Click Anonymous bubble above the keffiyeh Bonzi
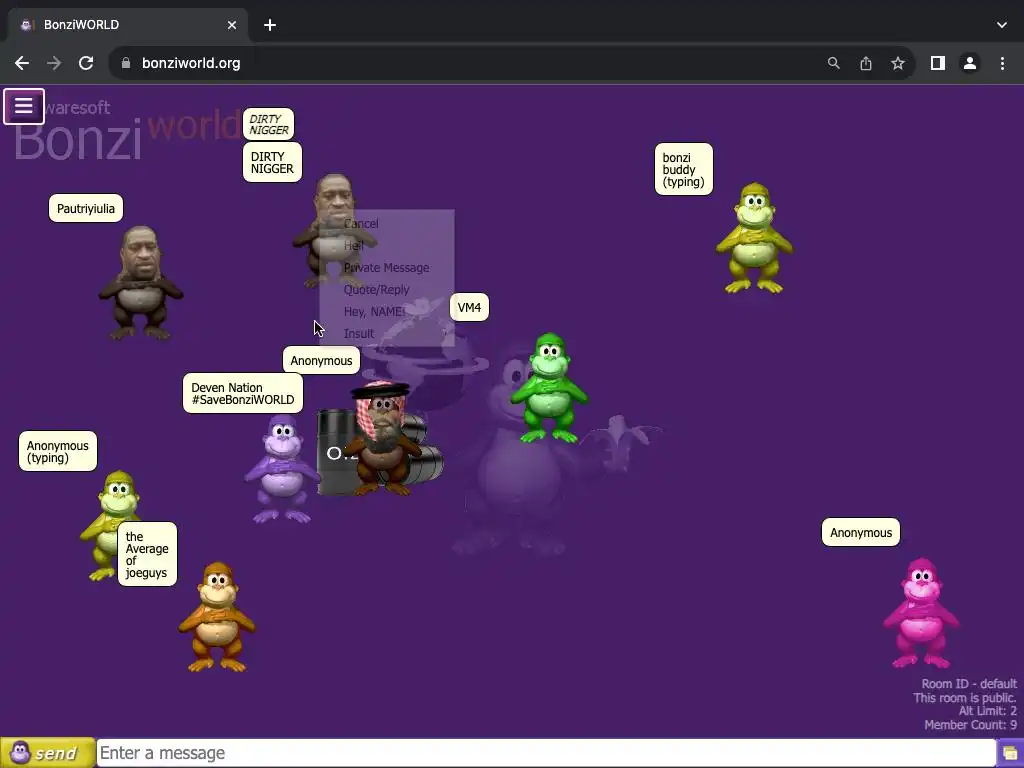1024x768 pixels. tap(321, 360)
